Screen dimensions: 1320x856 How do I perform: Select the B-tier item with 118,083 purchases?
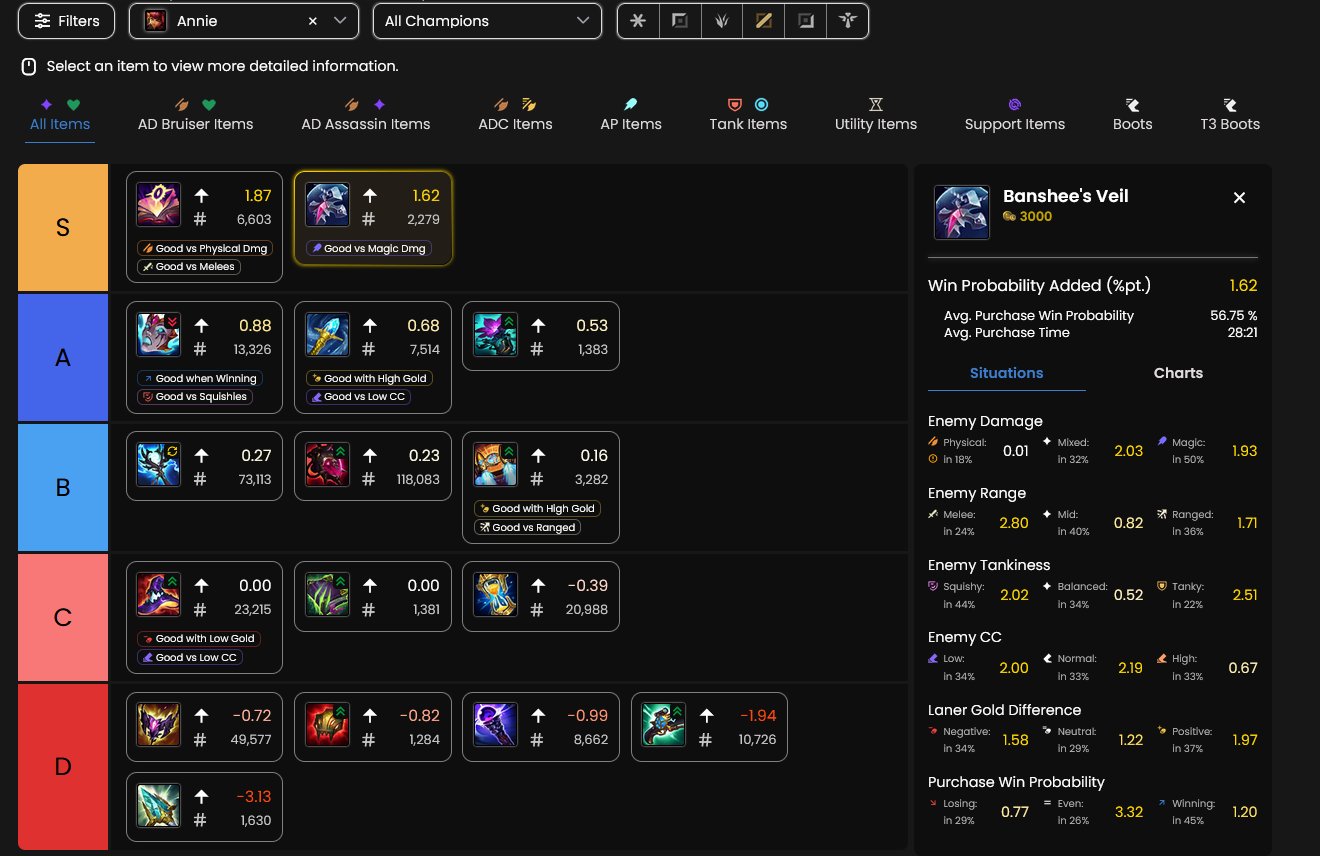coord(372,466)
